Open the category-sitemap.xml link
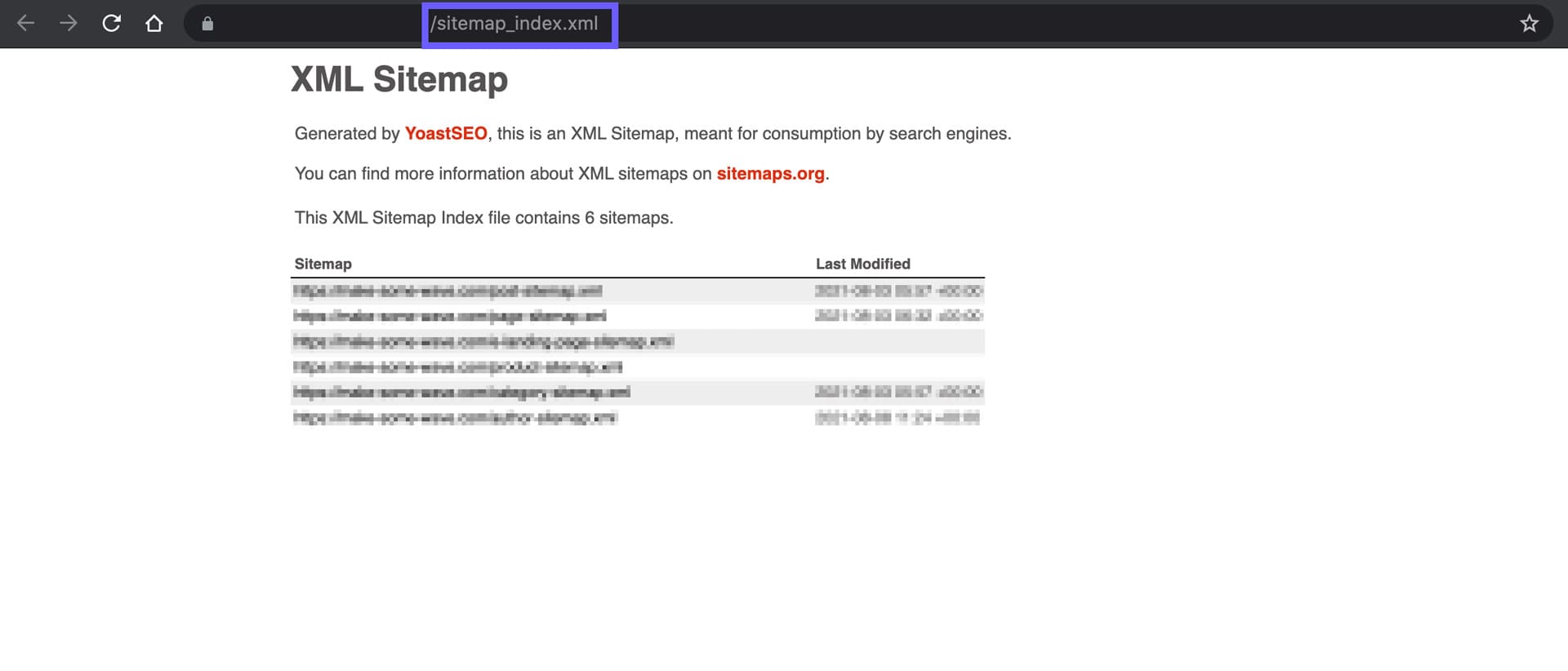Image resolution: width=1568 pixels, height=671 pixels. [461, 392]
